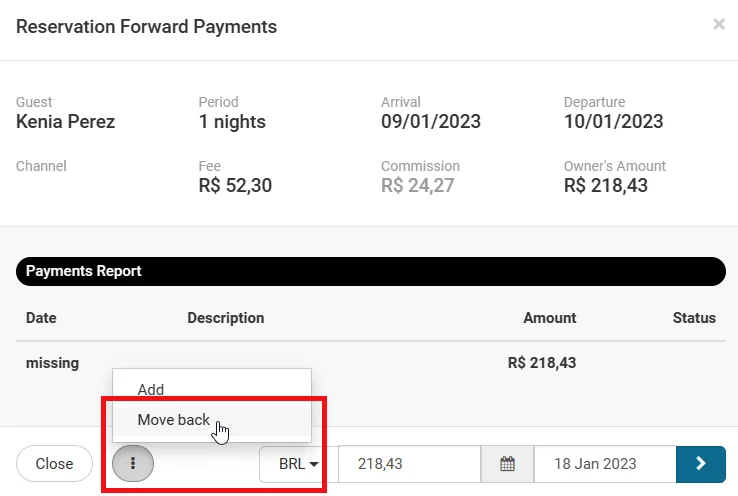The height and width of the screenshot is (496, 738).
Task: Click the Amount column header
Action: coord(549,318)
